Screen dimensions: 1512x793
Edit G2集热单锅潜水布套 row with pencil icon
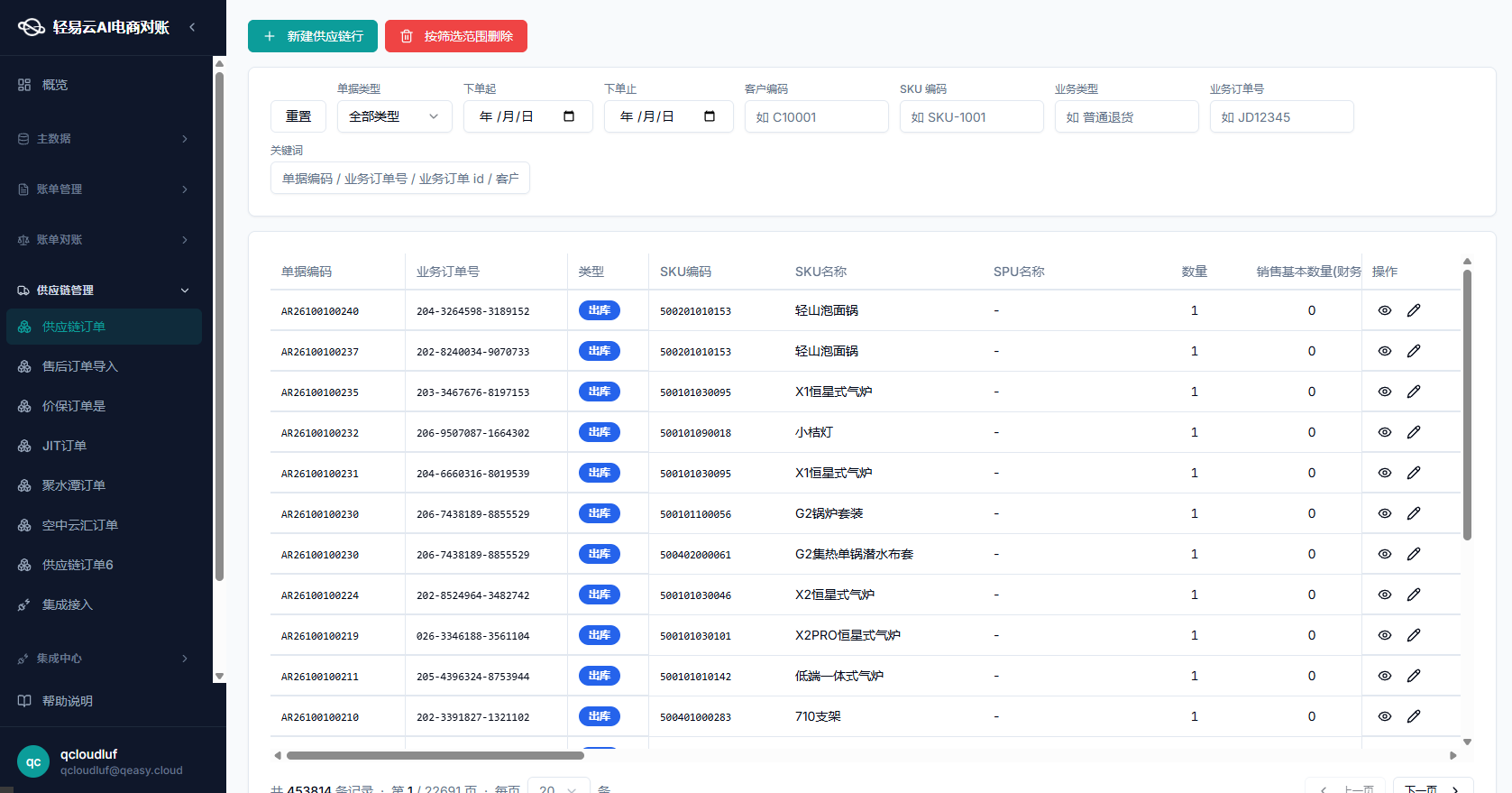[1414, 554]
